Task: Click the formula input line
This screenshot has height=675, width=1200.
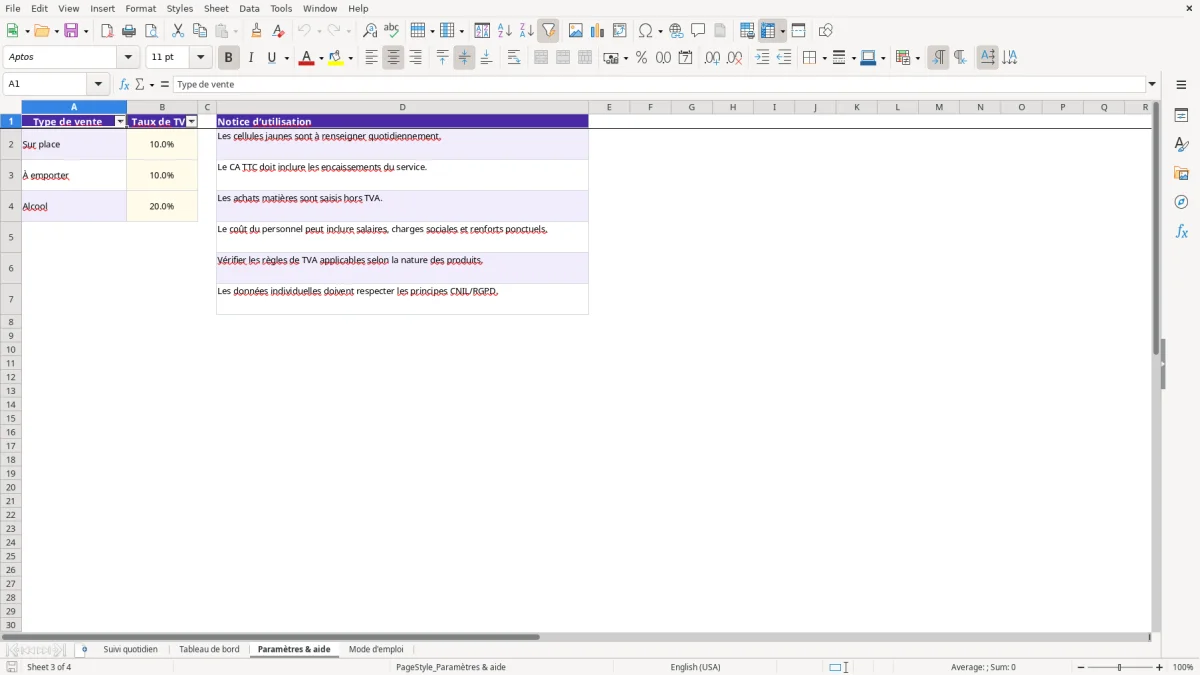Action: pos(660,85)
